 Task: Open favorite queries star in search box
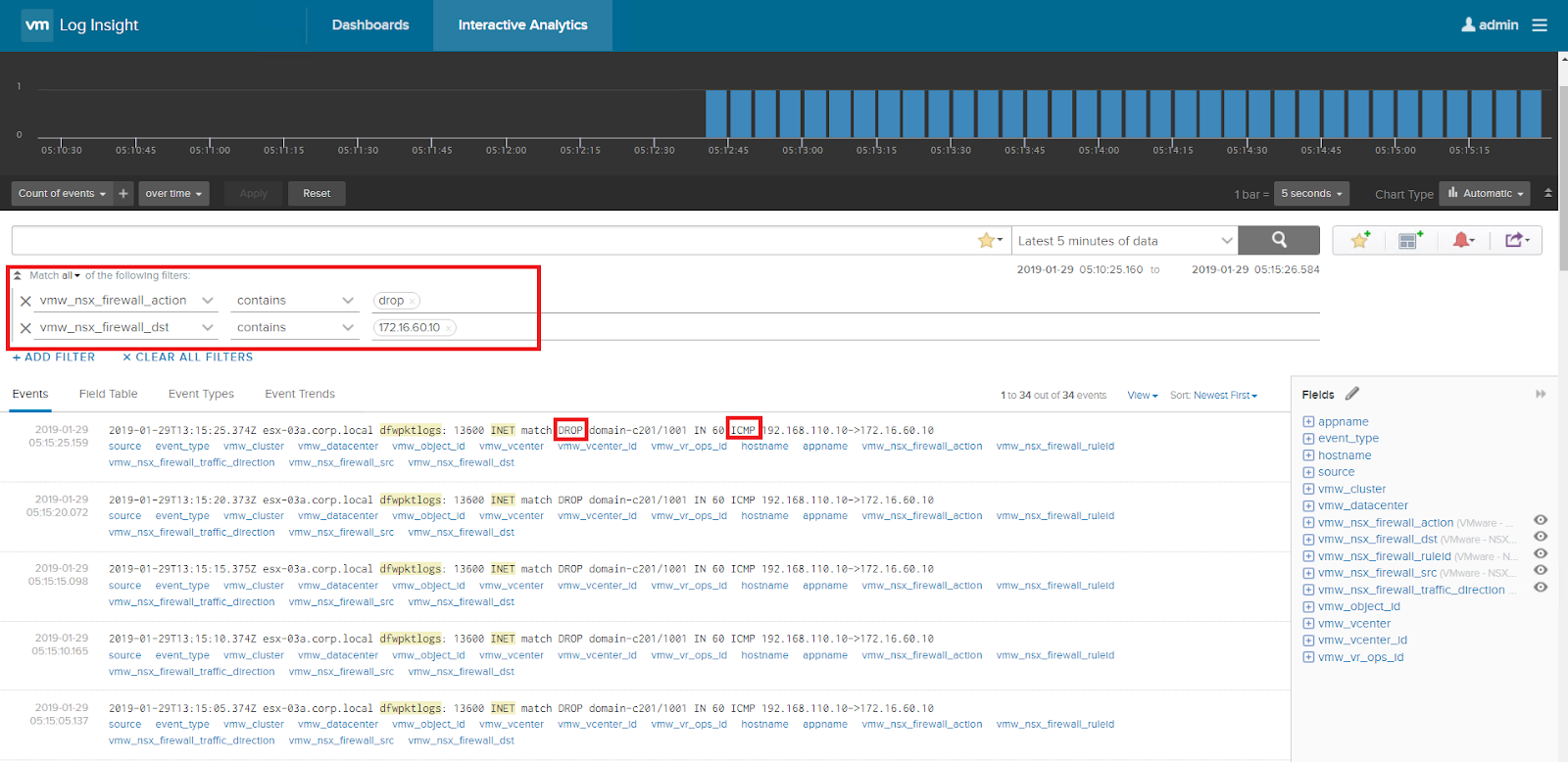[x=991, y=240]
